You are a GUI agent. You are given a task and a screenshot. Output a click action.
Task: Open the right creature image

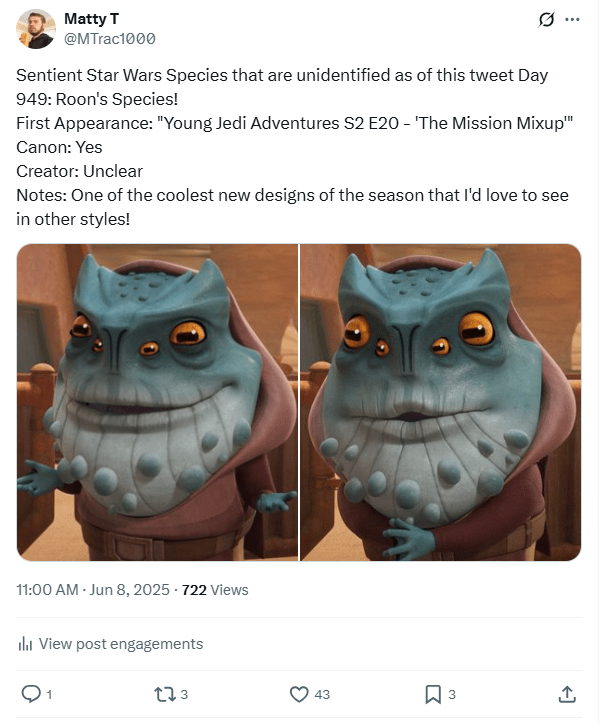click(x=441, y=402)
